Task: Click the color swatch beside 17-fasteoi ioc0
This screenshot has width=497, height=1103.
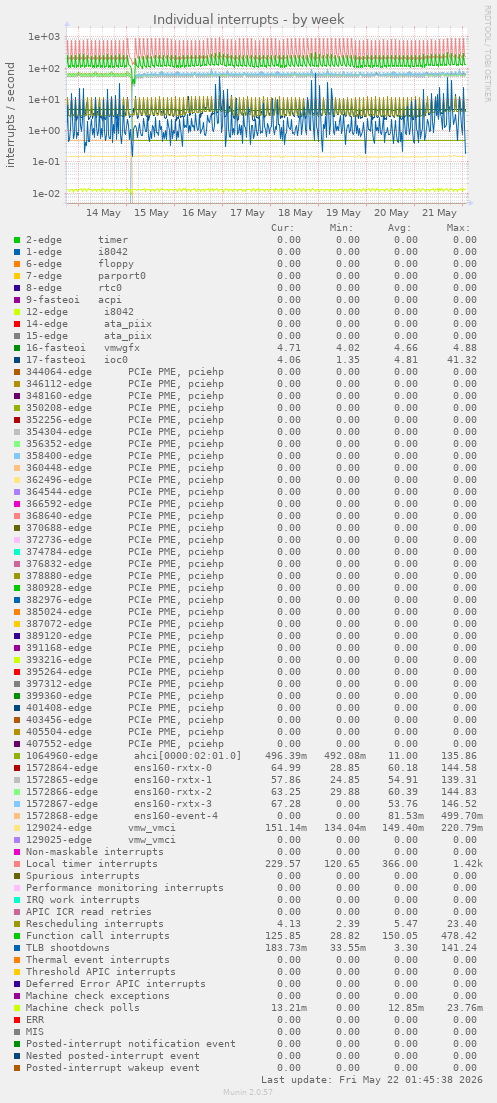Action: pos(17,359)
